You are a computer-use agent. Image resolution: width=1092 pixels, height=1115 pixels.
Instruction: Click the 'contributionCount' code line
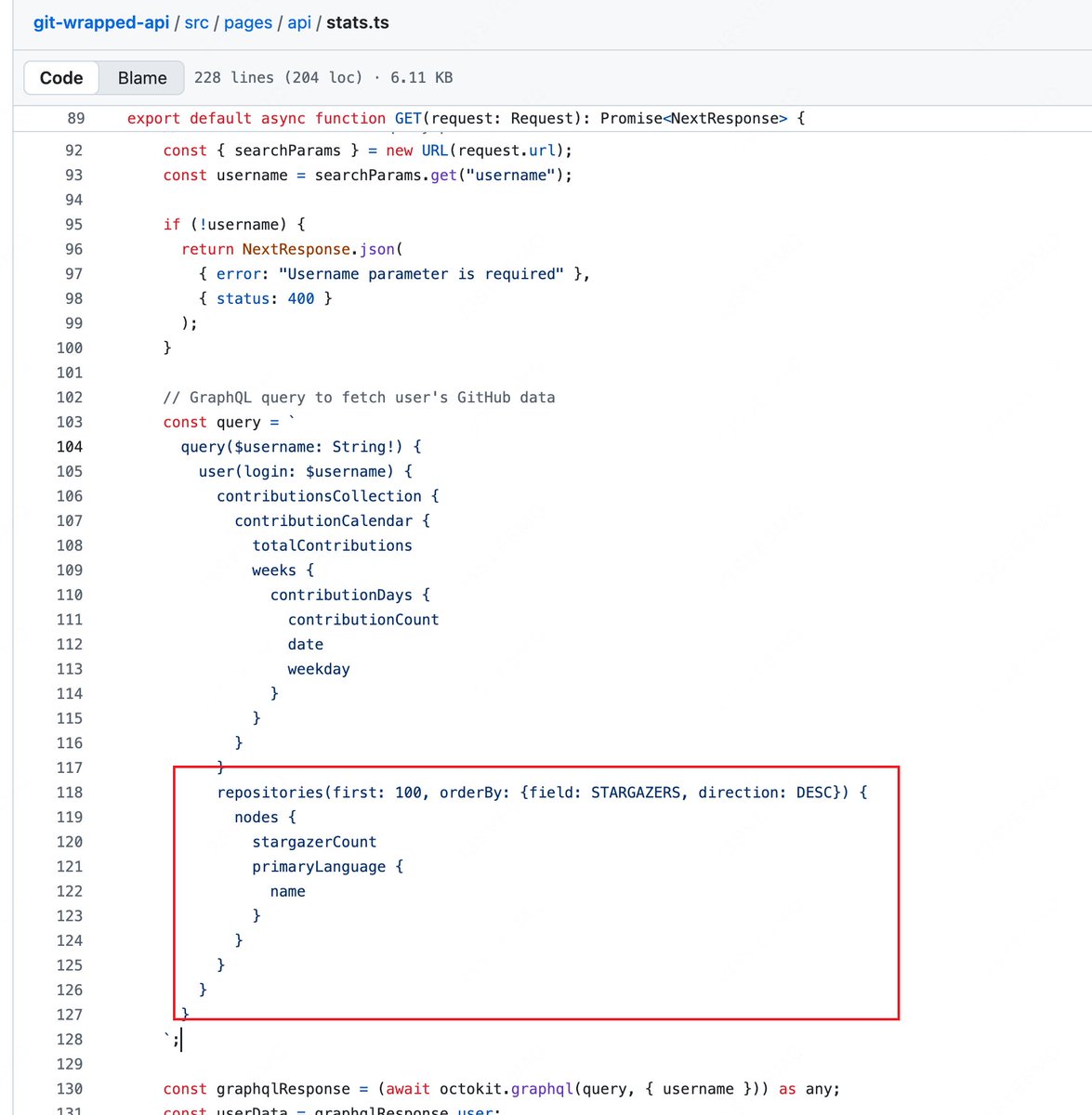[x=363, y=619]
